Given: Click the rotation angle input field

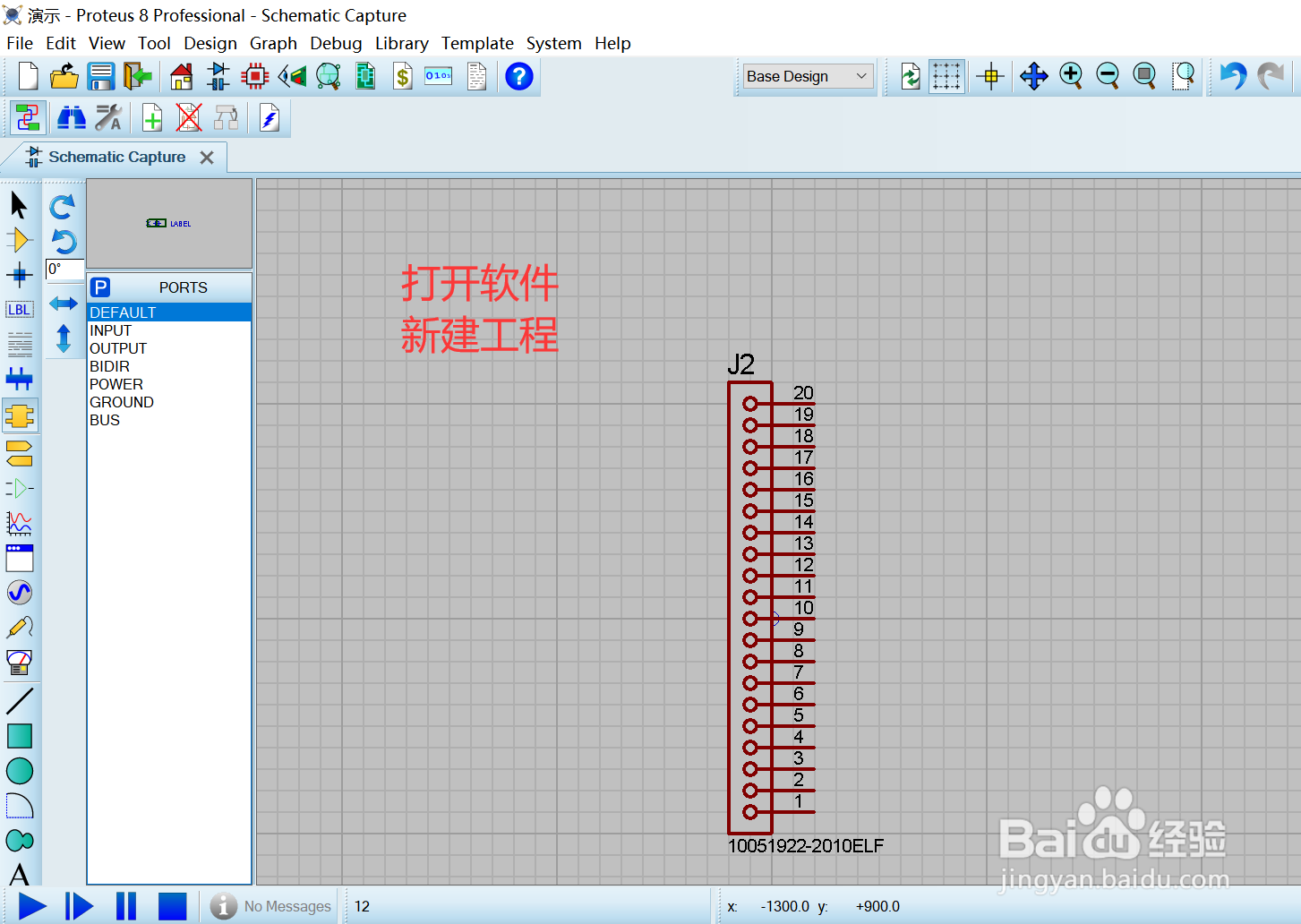Looking at the screenshot, I should tap(64, 269).
